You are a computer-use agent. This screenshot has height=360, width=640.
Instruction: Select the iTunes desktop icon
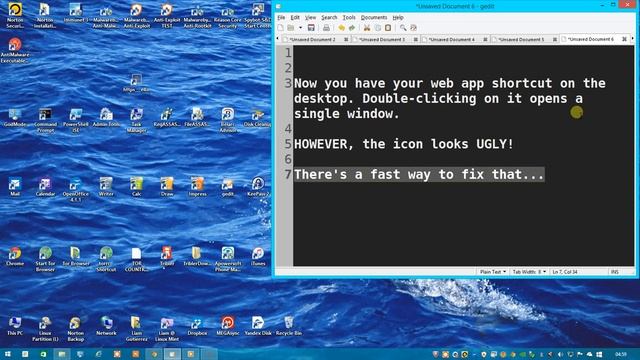pos(258,256)
